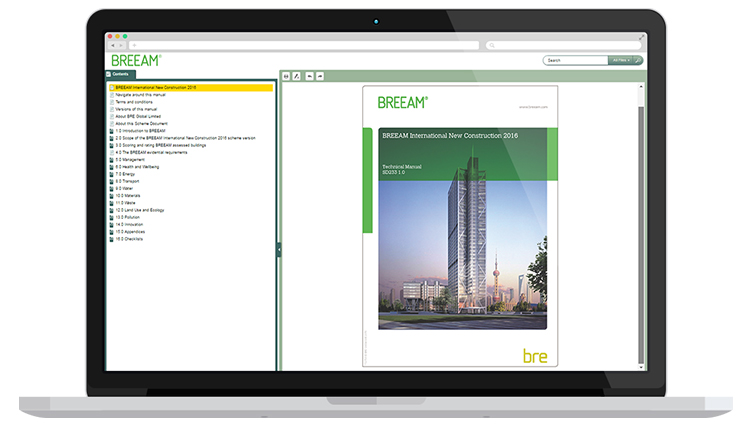Click the BREEAM logo in the header
Image resolution: width=750 pixels, height=424 pixels.
click(136, 61)
